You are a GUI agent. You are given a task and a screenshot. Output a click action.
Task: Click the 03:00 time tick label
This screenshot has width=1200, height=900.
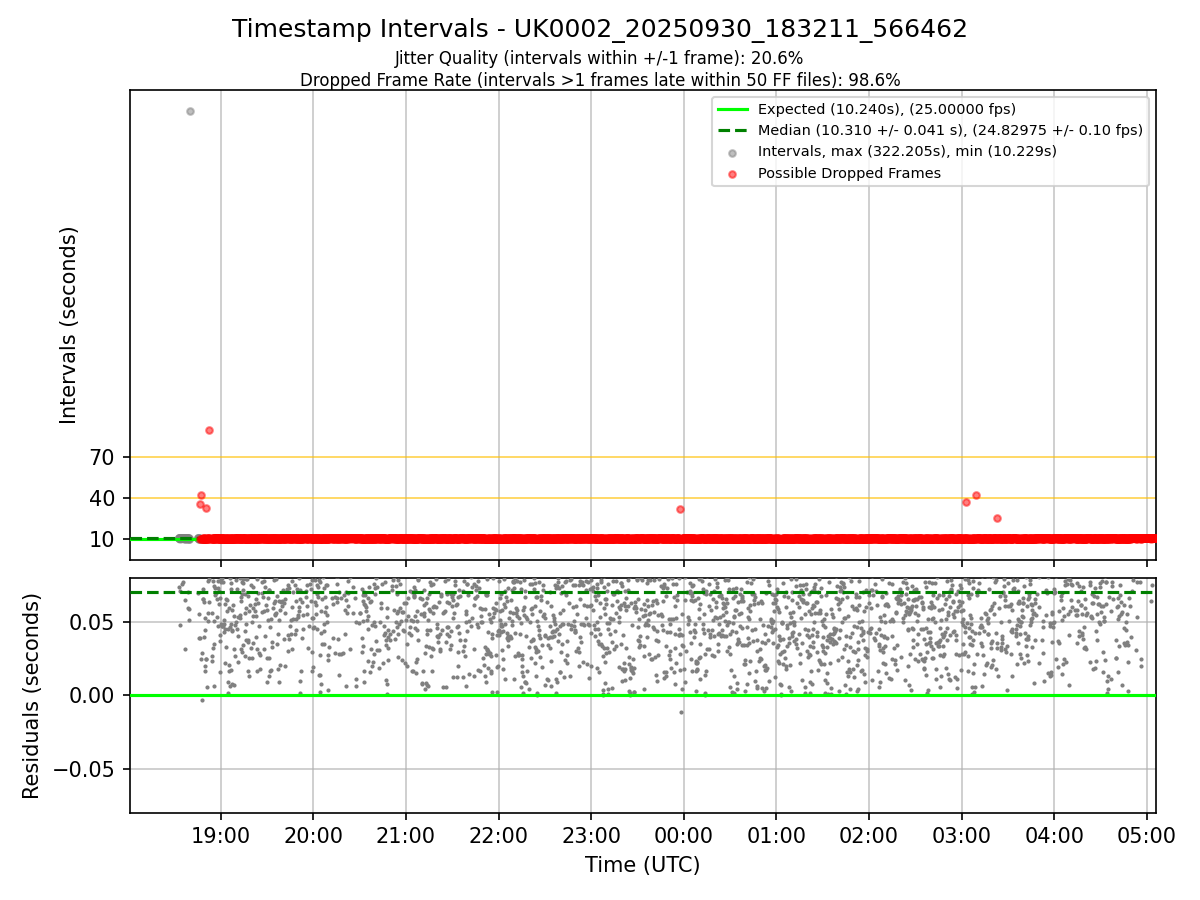(961, 834)
